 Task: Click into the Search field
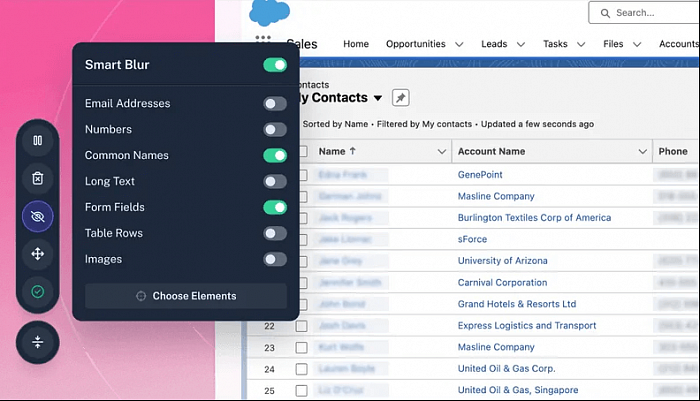645,13
